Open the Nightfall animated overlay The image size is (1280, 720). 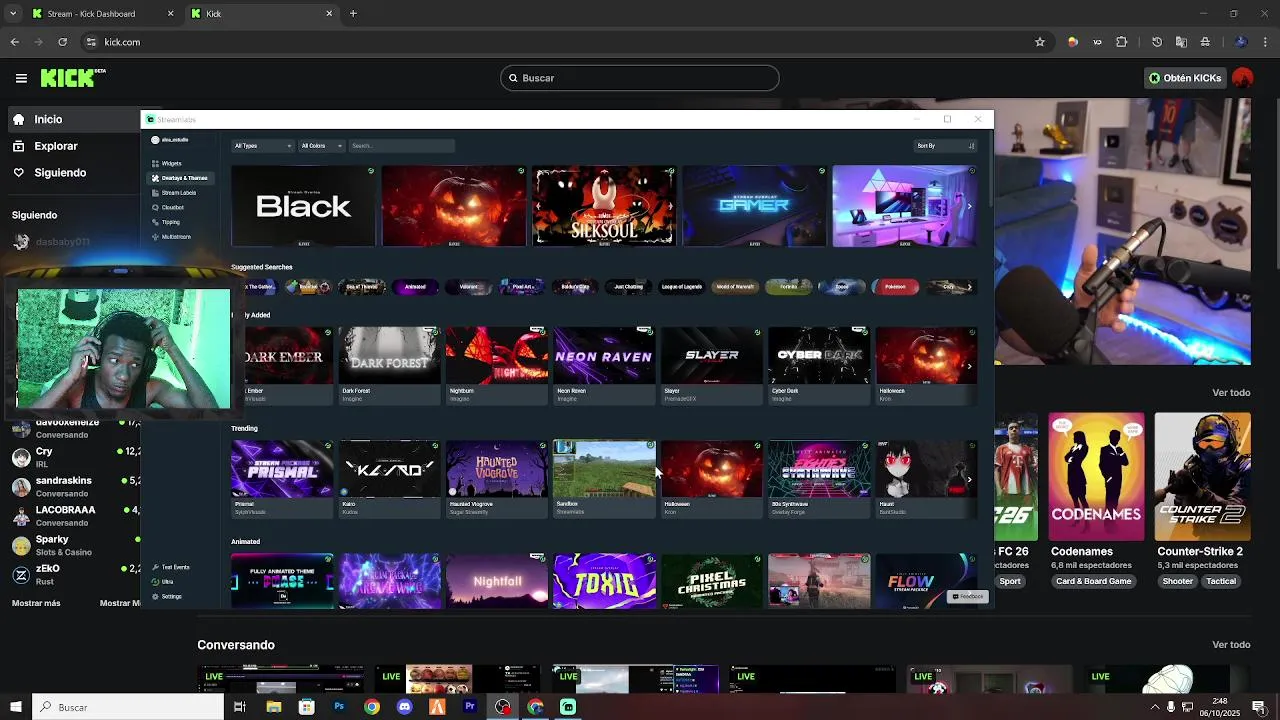(x=497, y=581)
